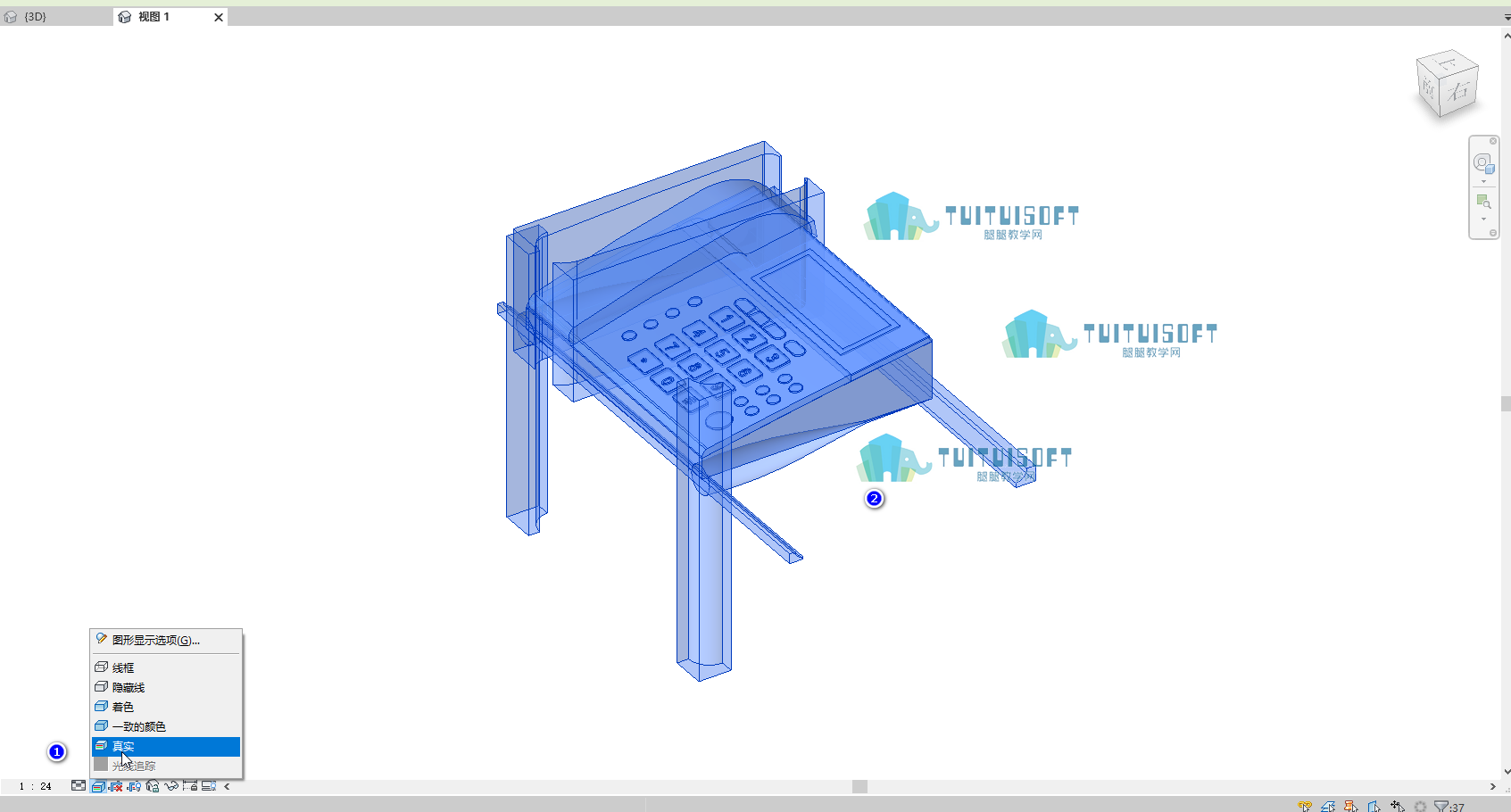Viewport: 1511px width, 812px height.
Task: Expand the zoom tool dropdown arrow in navigation bar
Action: click(1483, 220)
